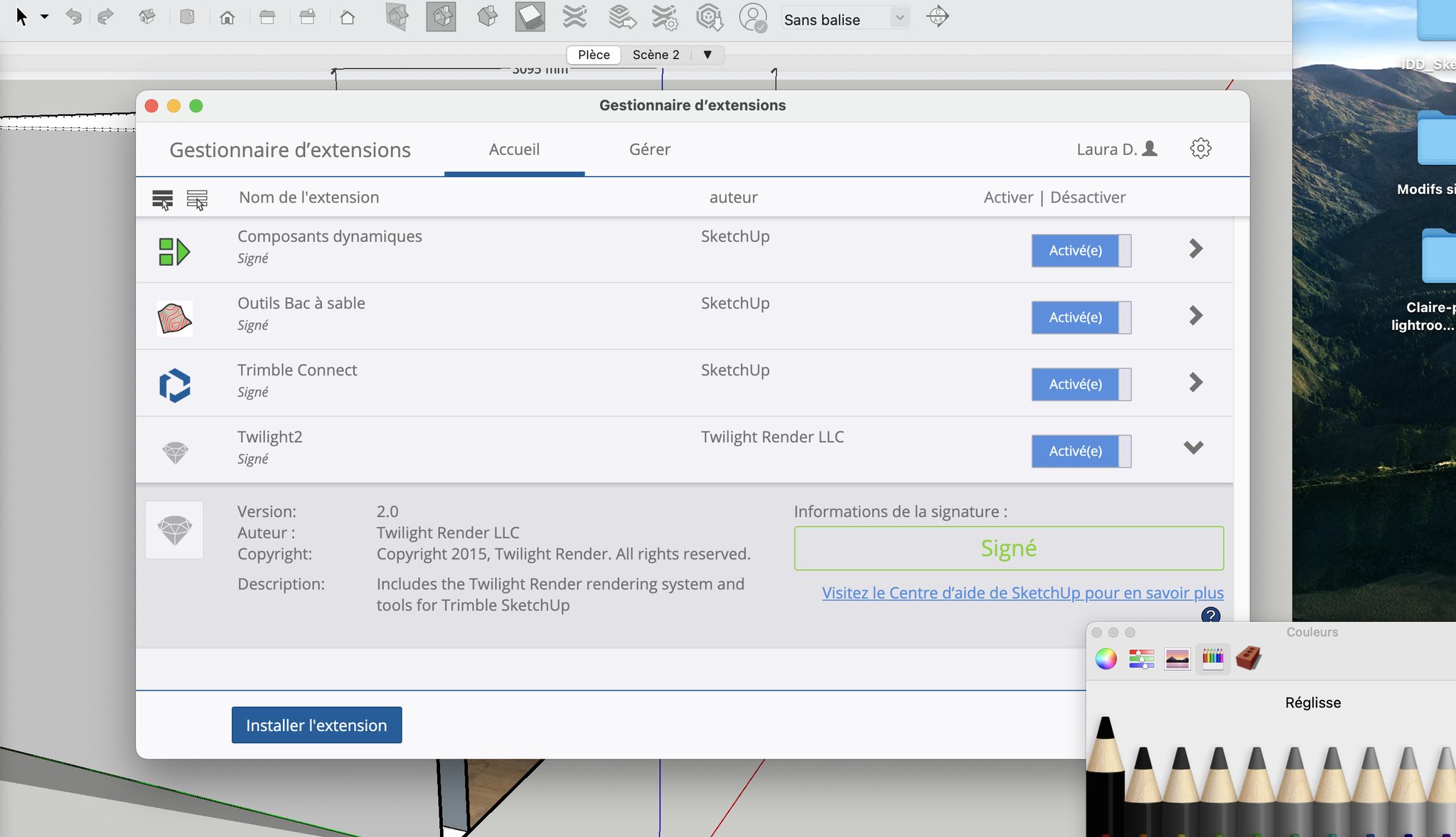Select the Pièce scene tab

click(x=594, y=55)
